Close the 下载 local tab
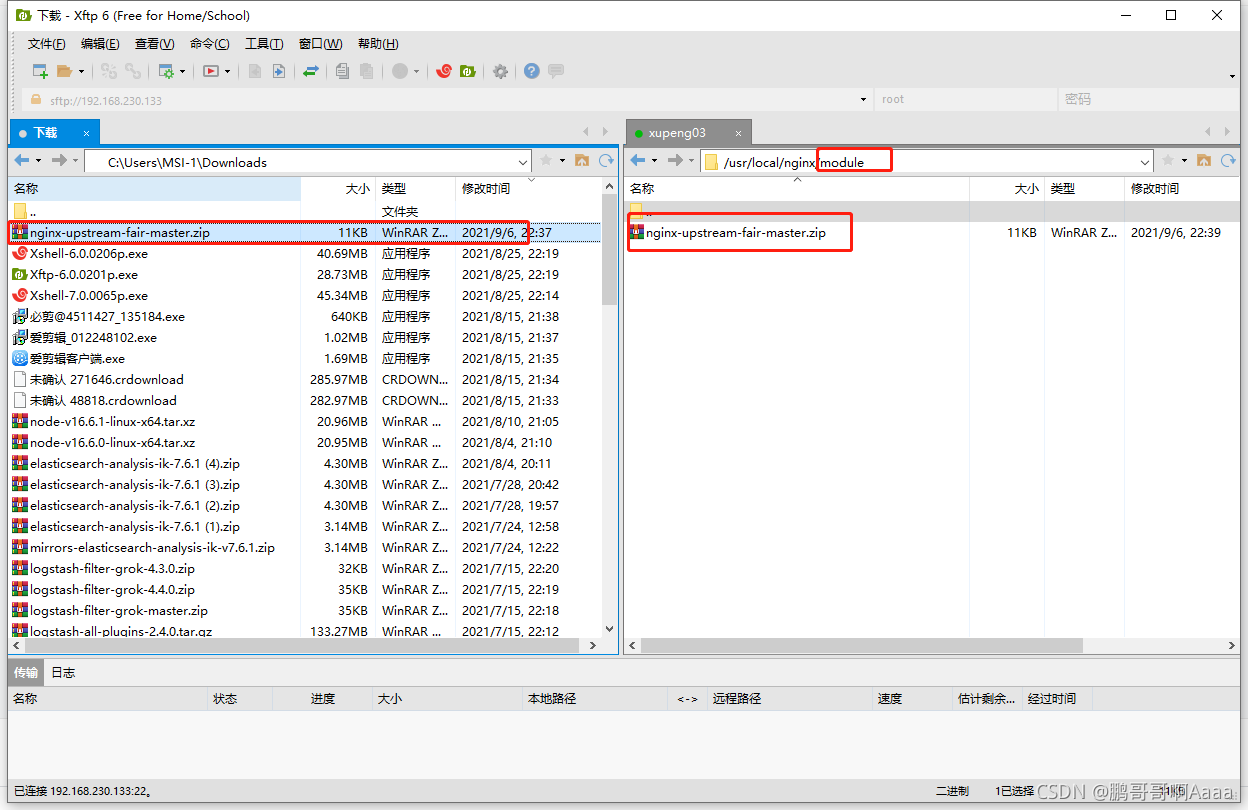The height and width of the screenshot is (810, 1248). pyautogui.click(x=87, y=132)
